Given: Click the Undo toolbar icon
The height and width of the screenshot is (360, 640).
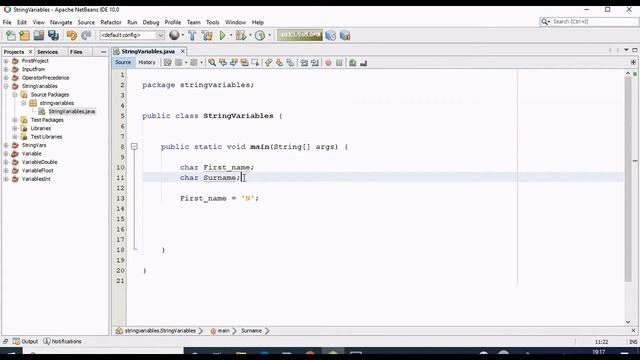Looking at the screenshot, I should (72, 36).
